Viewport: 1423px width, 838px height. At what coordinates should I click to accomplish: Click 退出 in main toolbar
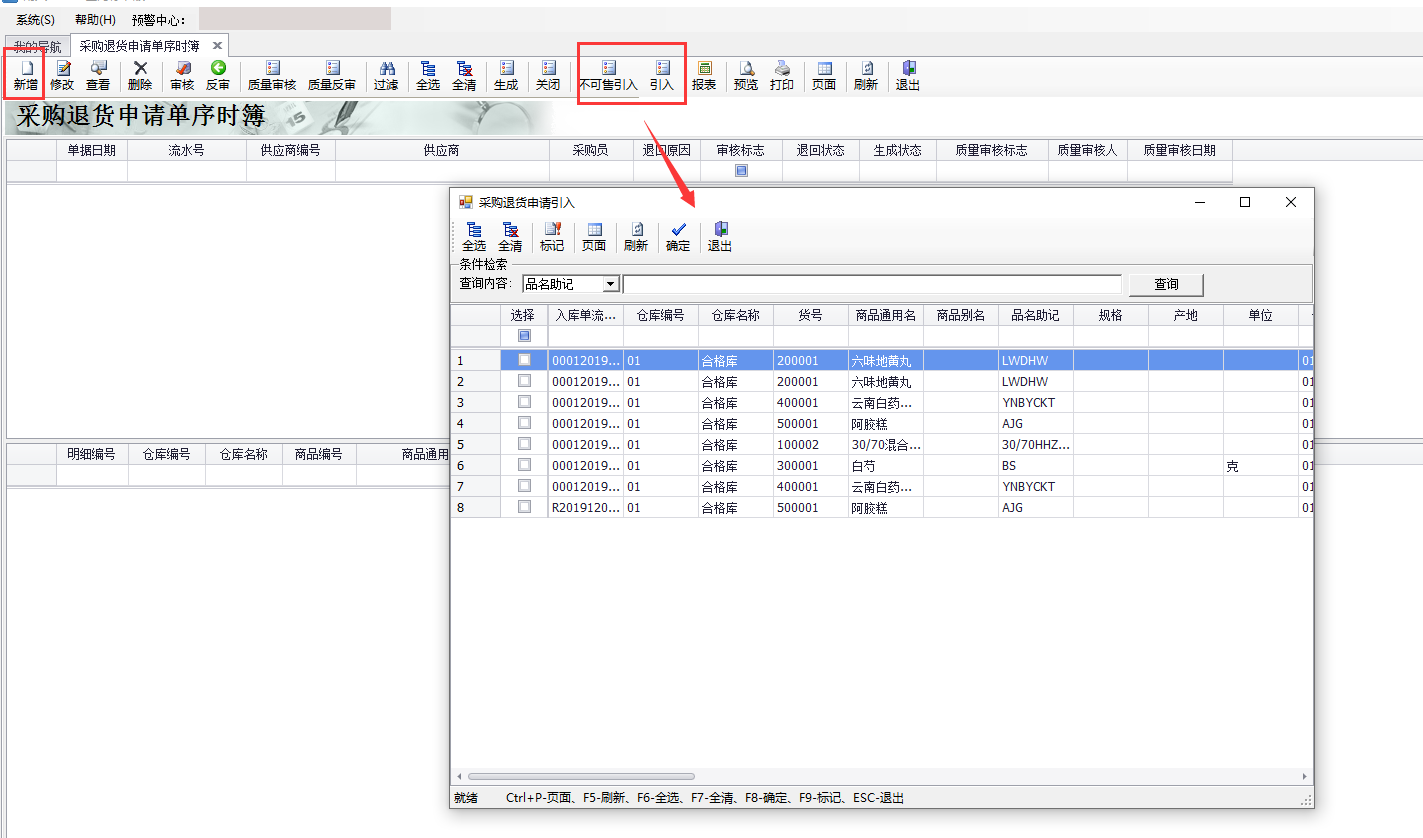pyautogui.click(x=908, y=76)
